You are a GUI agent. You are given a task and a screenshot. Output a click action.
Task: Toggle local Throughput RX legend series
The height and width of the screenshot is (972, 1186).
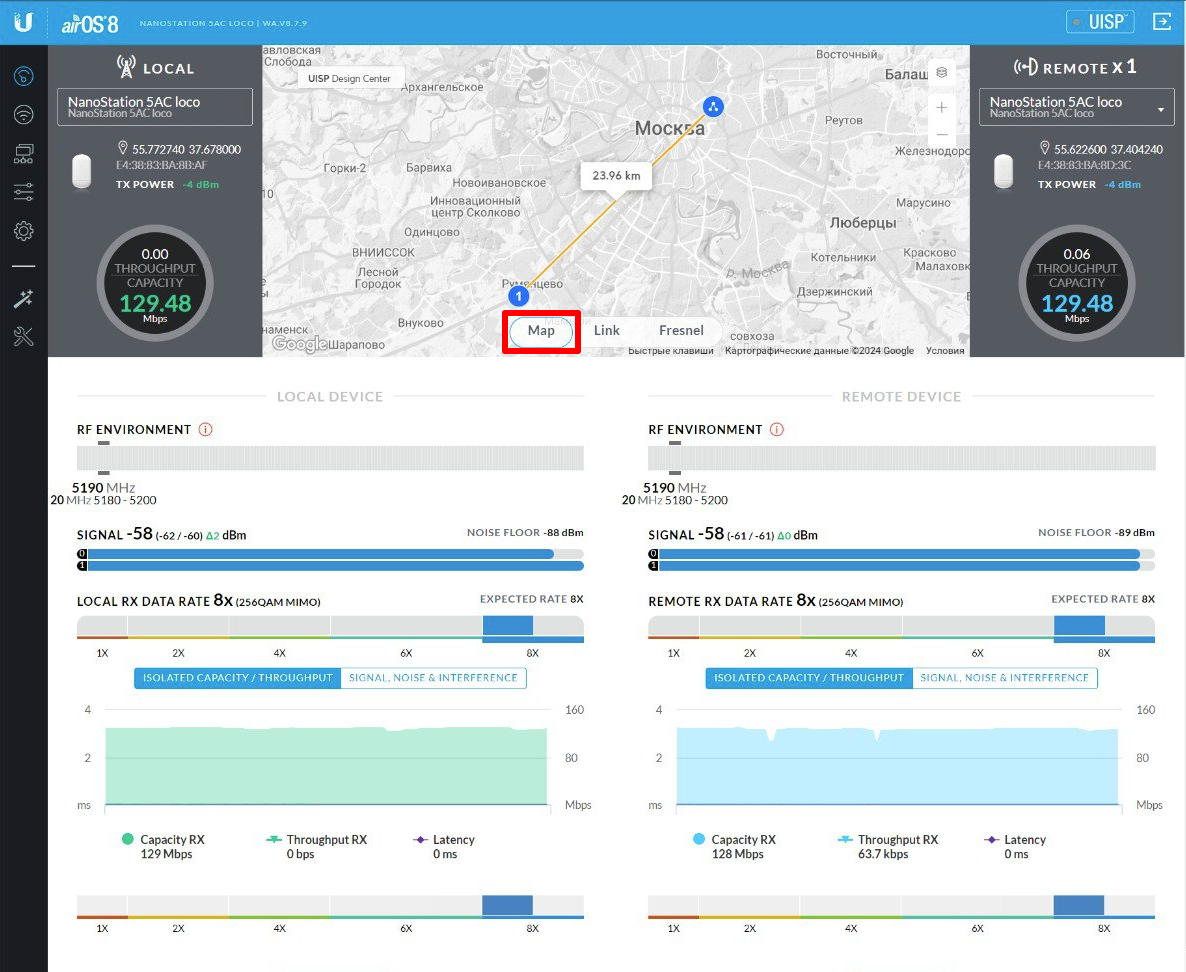317,846
